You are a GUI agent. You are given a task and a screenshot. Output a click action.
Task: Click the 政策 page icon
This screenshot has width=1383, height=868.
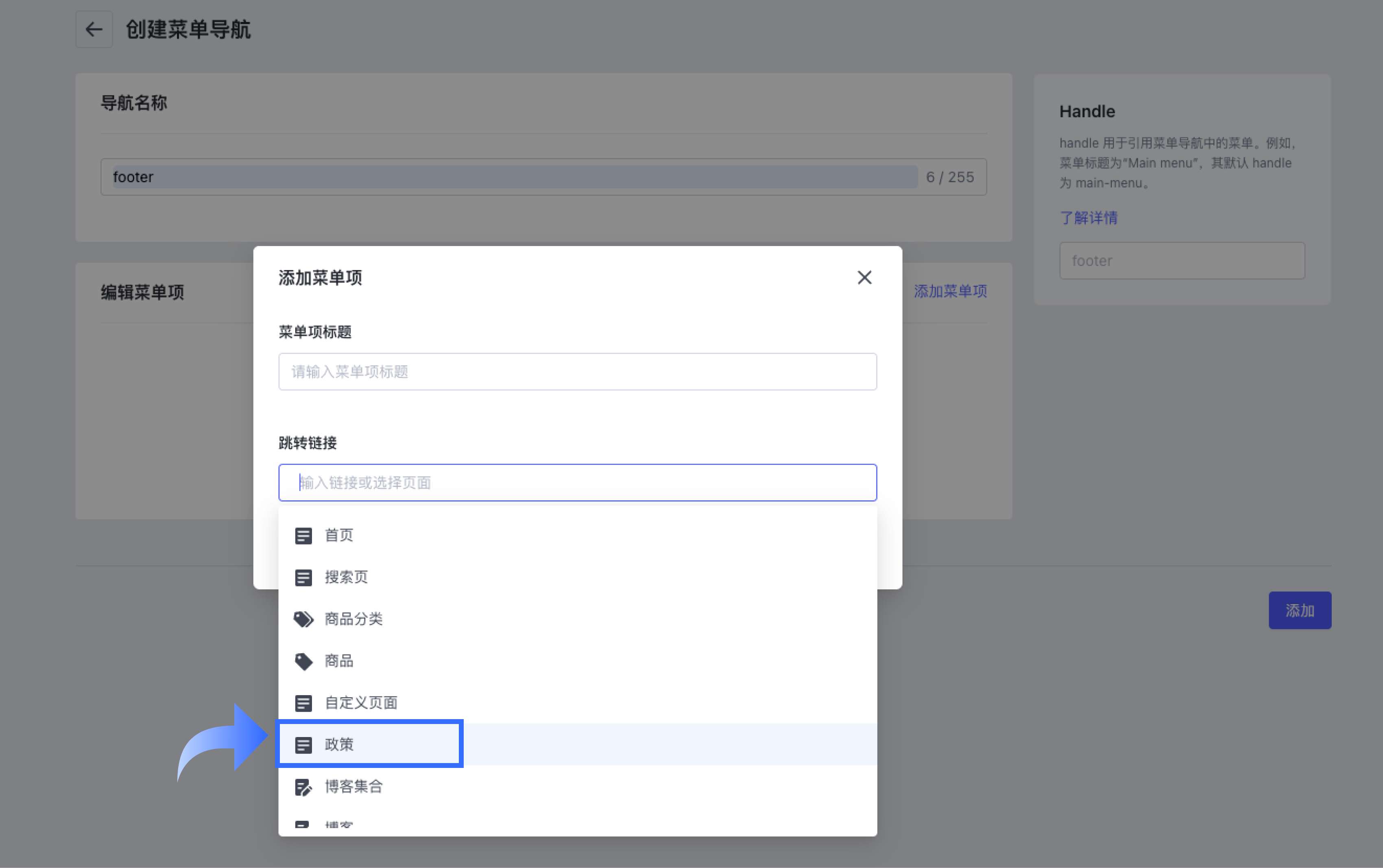pyautogui.click(x=303, y=745)
